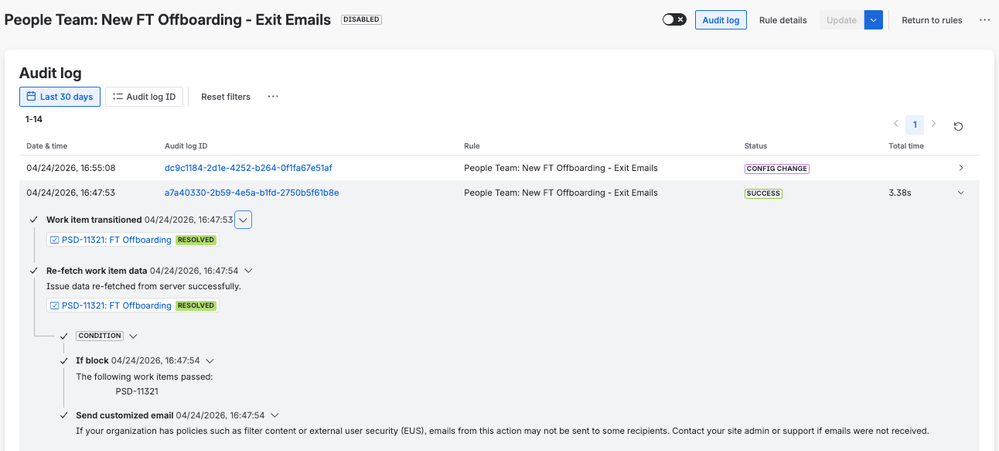This screenshot has width=999, height=451.
Task: Click Reset filters
Action: (x=226, y=97)
